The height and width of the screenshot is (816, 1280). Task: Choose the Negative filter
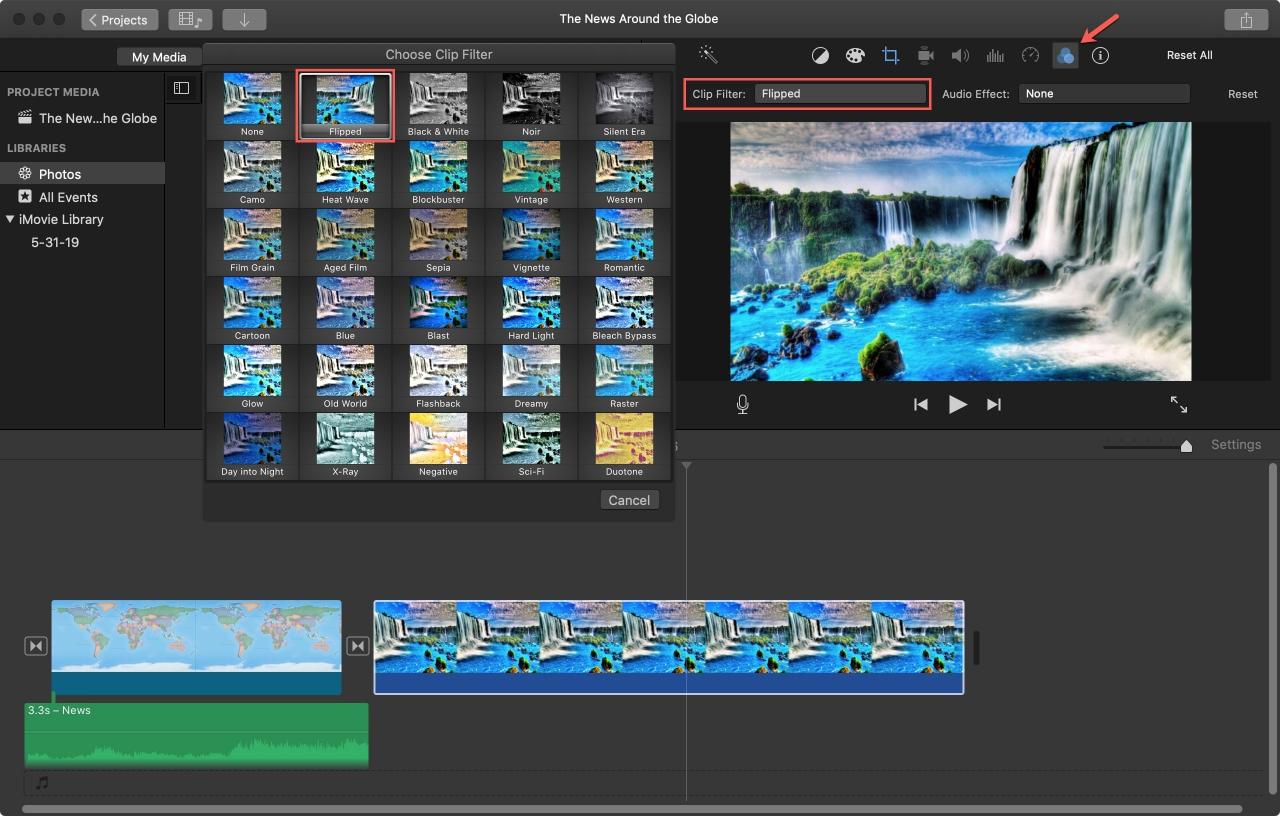pos(438,445)
